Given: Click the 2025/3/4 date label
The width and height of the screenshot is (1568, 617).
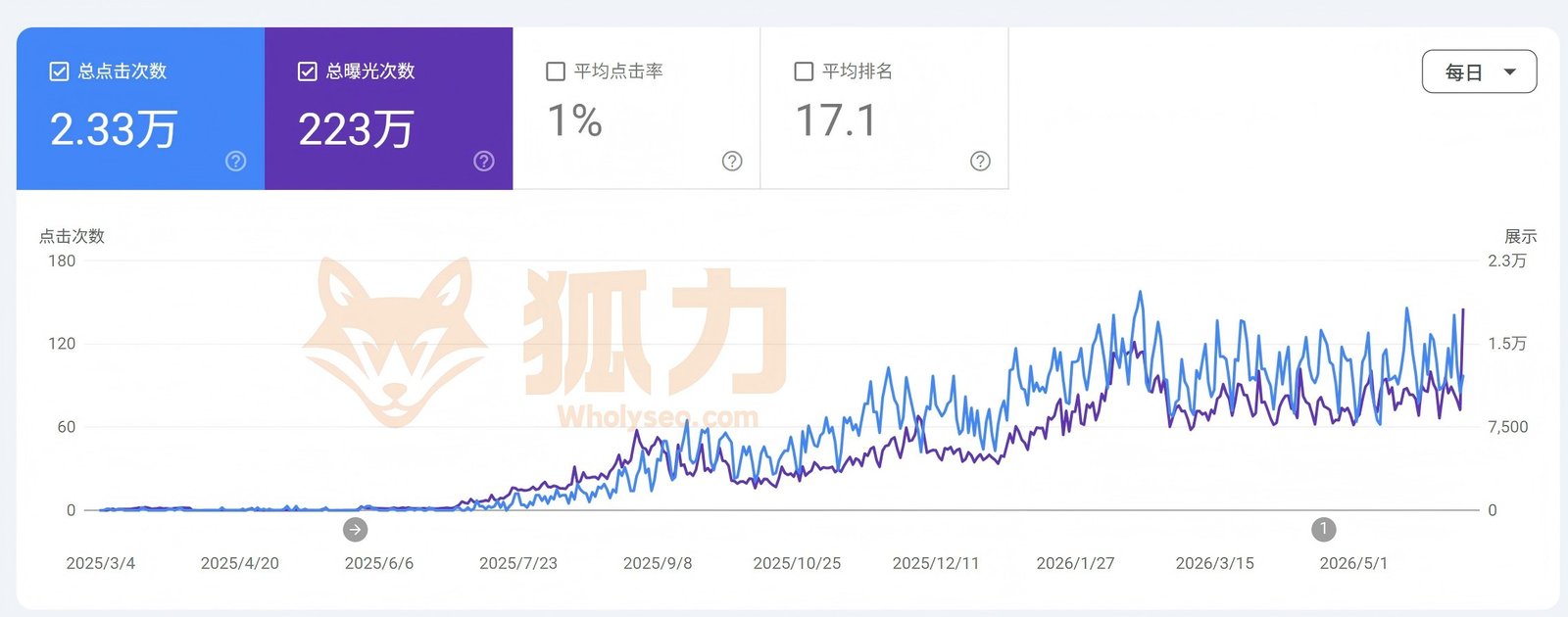Looking at the screenshot, I should coord(100,563).
